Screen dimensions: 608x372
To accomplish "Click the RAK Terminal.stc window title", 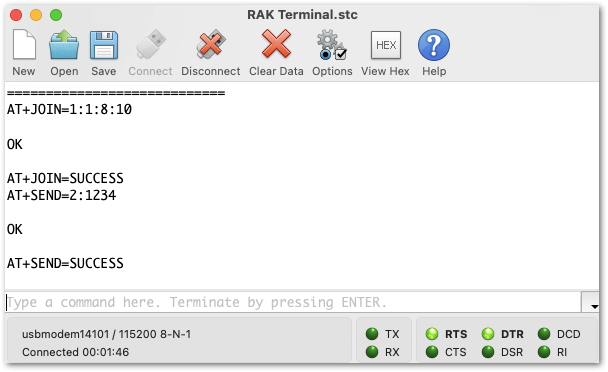I will coord(302,15).
